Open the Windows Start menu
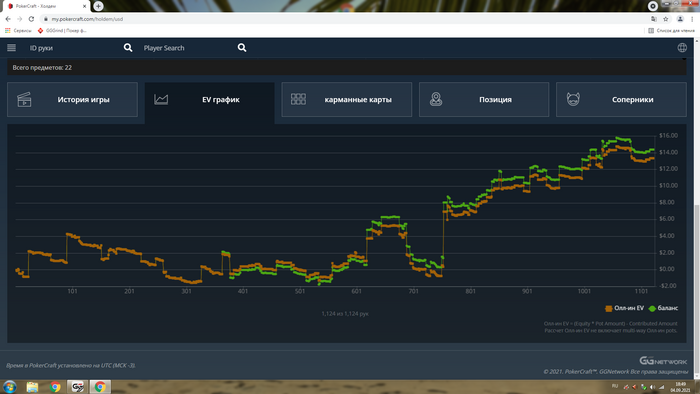 (9, 386)
